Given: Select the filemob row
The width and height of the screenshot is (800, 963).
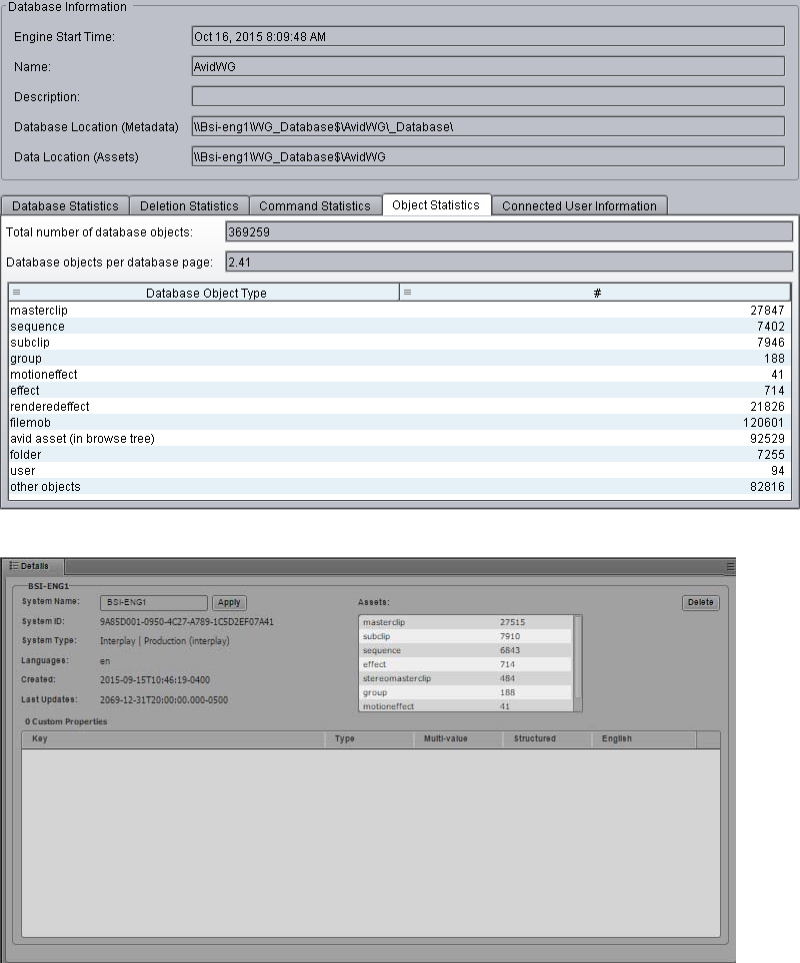Looking at the screenshot, I should click(400, 422).
